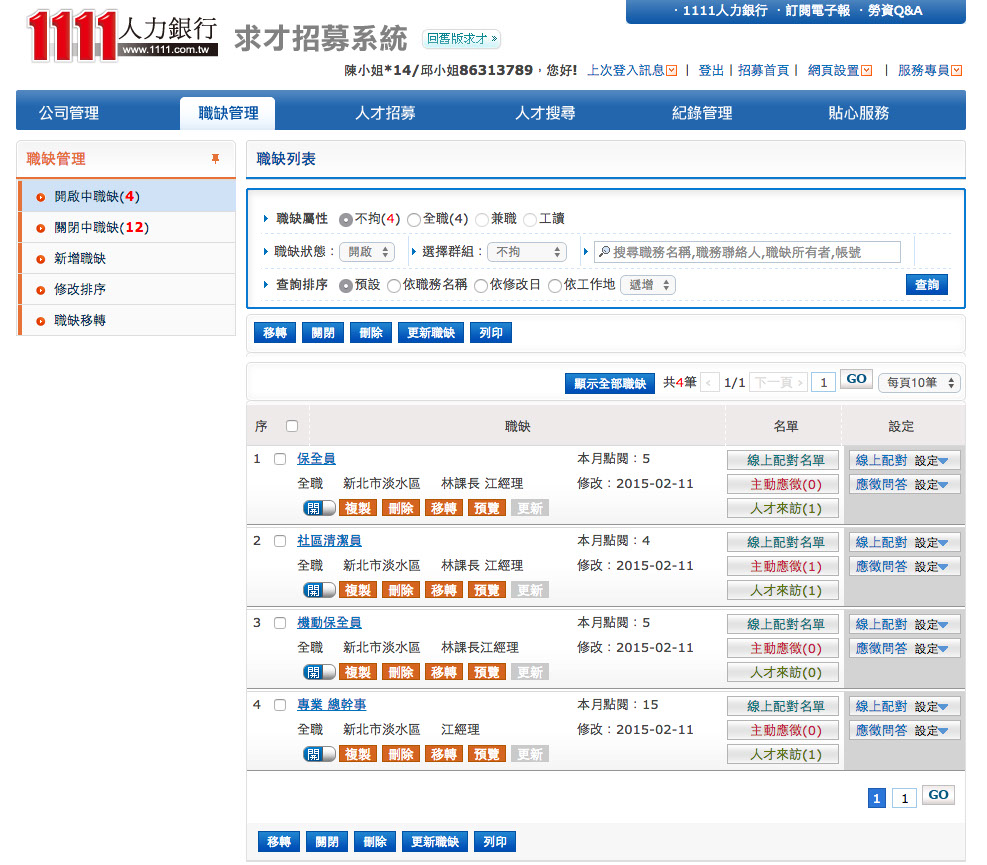This screenshot has width=987, height=865.
Task: Open the 專業 總幹事 job link
Action: 331,705
